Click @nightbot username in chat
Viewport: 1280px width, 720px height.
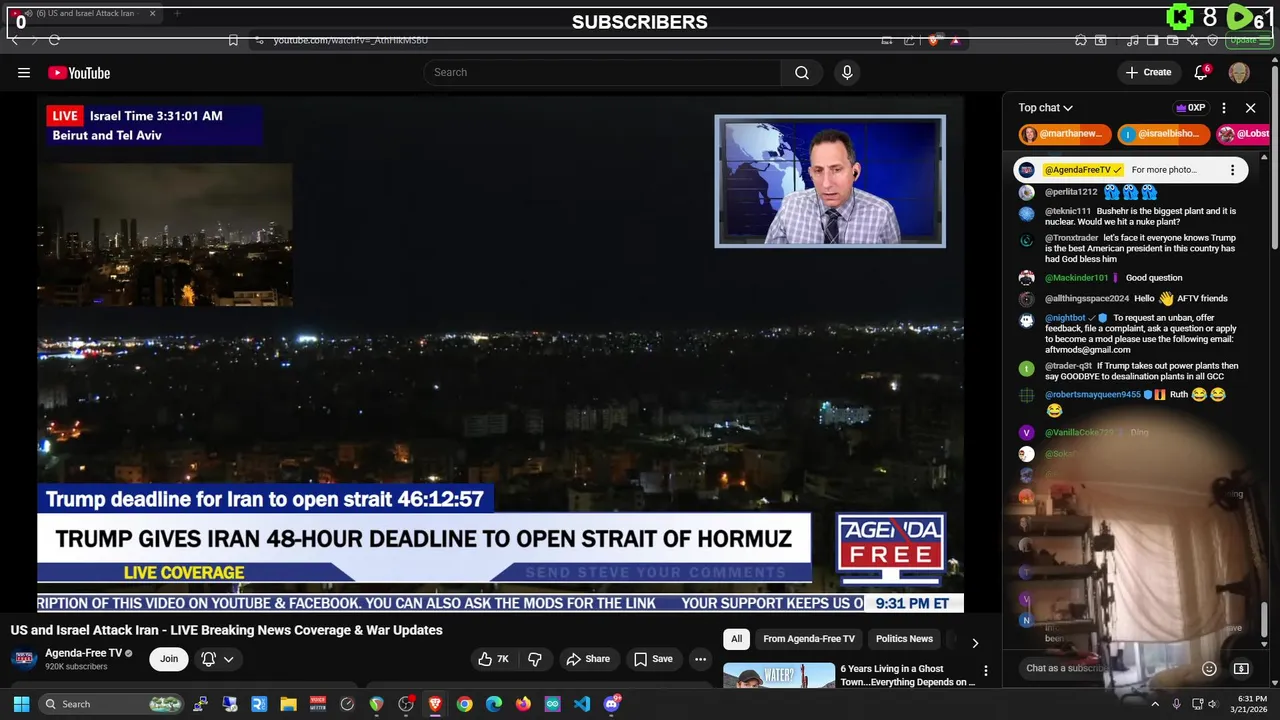[x=1065, y=318]
